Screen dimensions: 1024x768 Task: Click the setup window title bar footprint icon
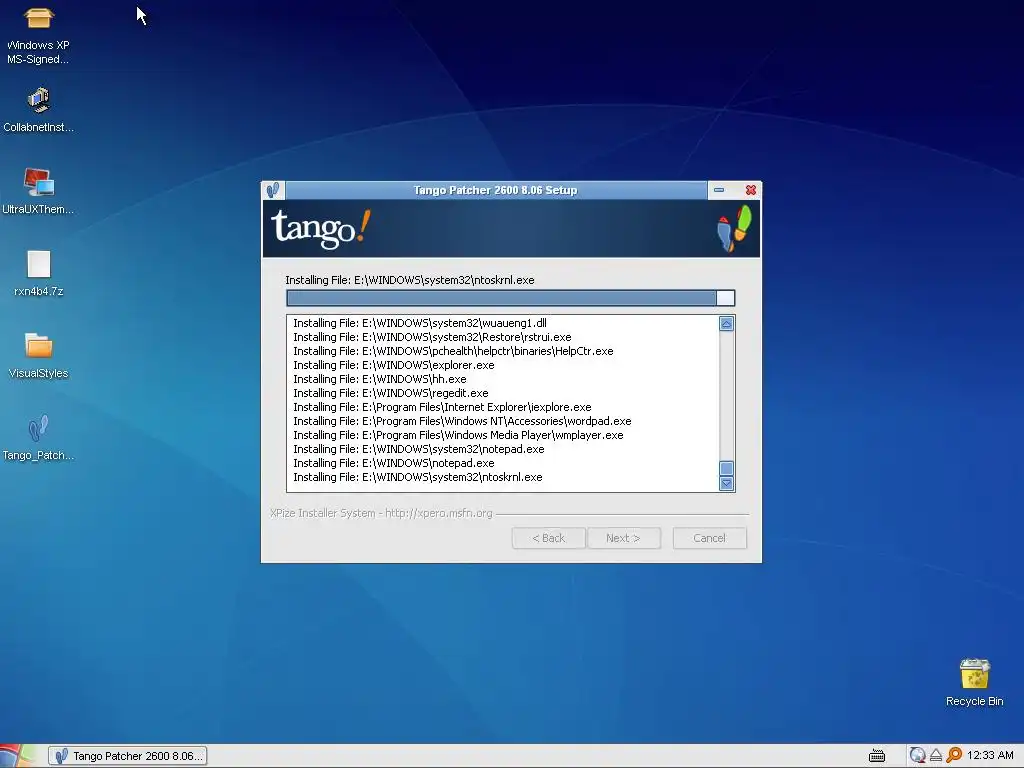click(273, 190)
